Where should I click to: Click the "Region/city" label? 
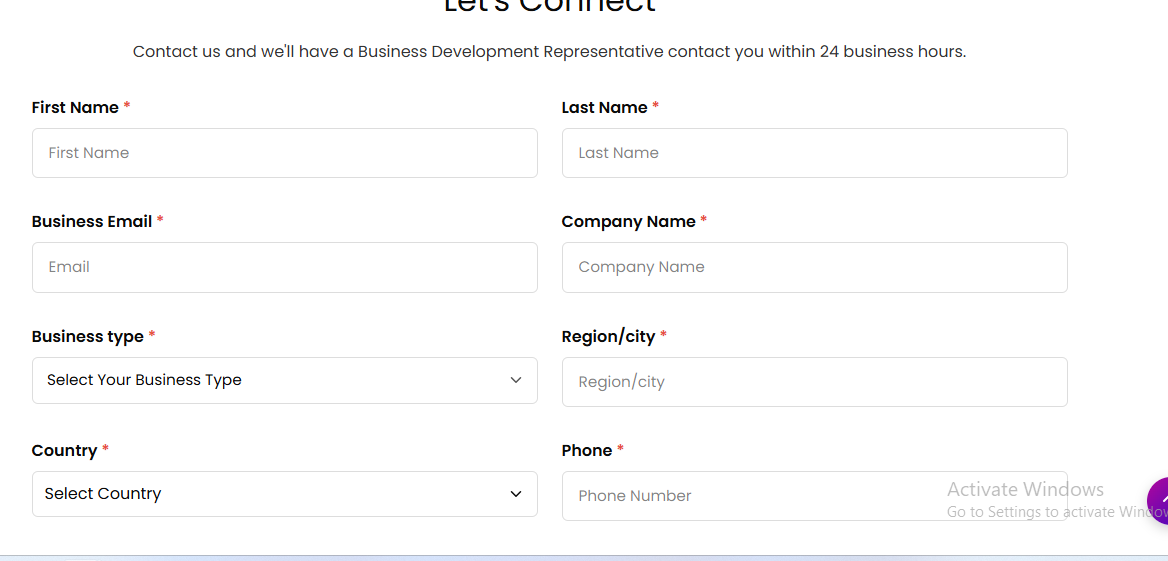pos(608,337)
